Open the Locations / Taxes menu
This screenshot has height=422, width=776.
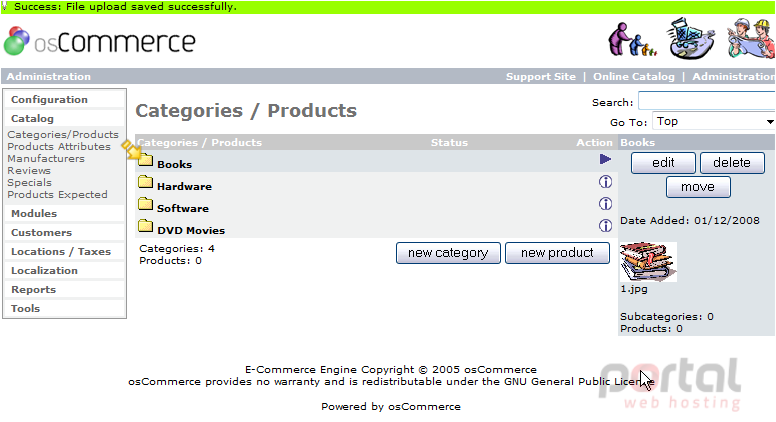pos(64,251)
